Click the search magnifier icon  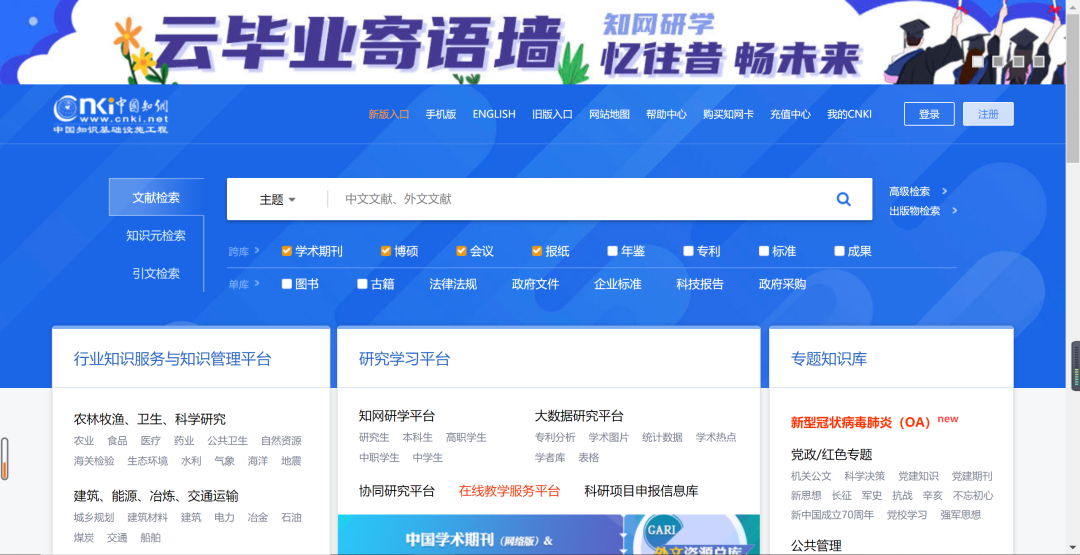(x=843, y=199)
